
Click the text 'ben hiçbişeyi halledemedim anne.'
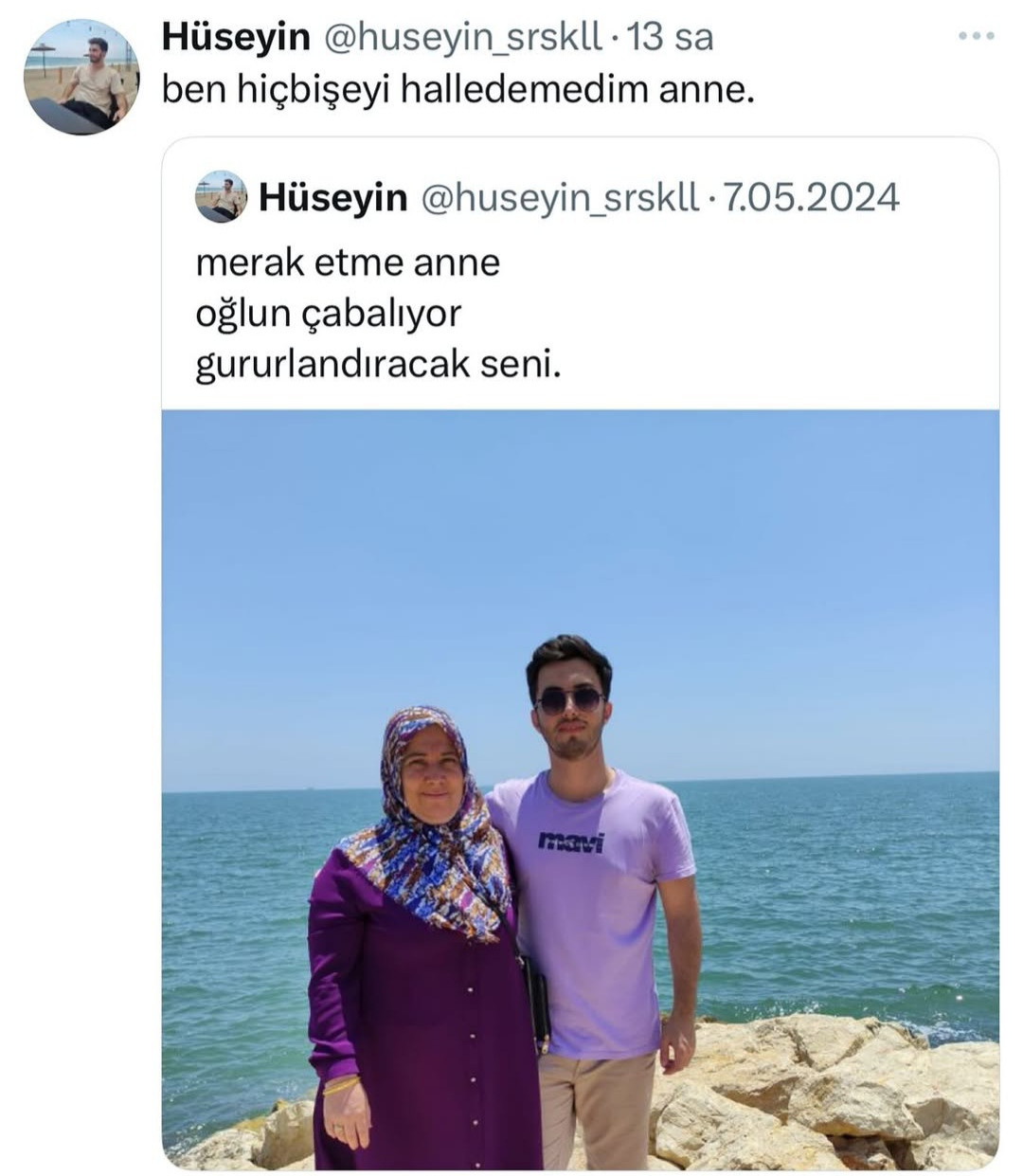[x=458, y=90]
